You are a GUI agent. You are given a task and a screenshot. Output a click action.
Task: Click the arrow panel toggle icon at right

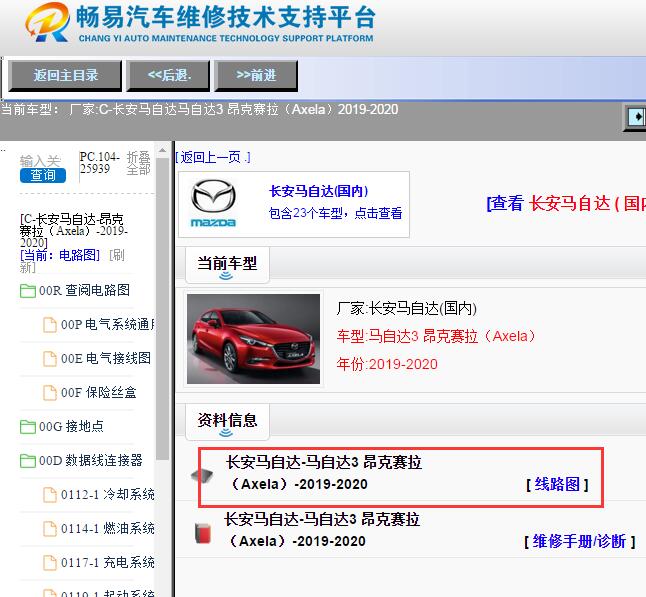click(x=636, y=117)
